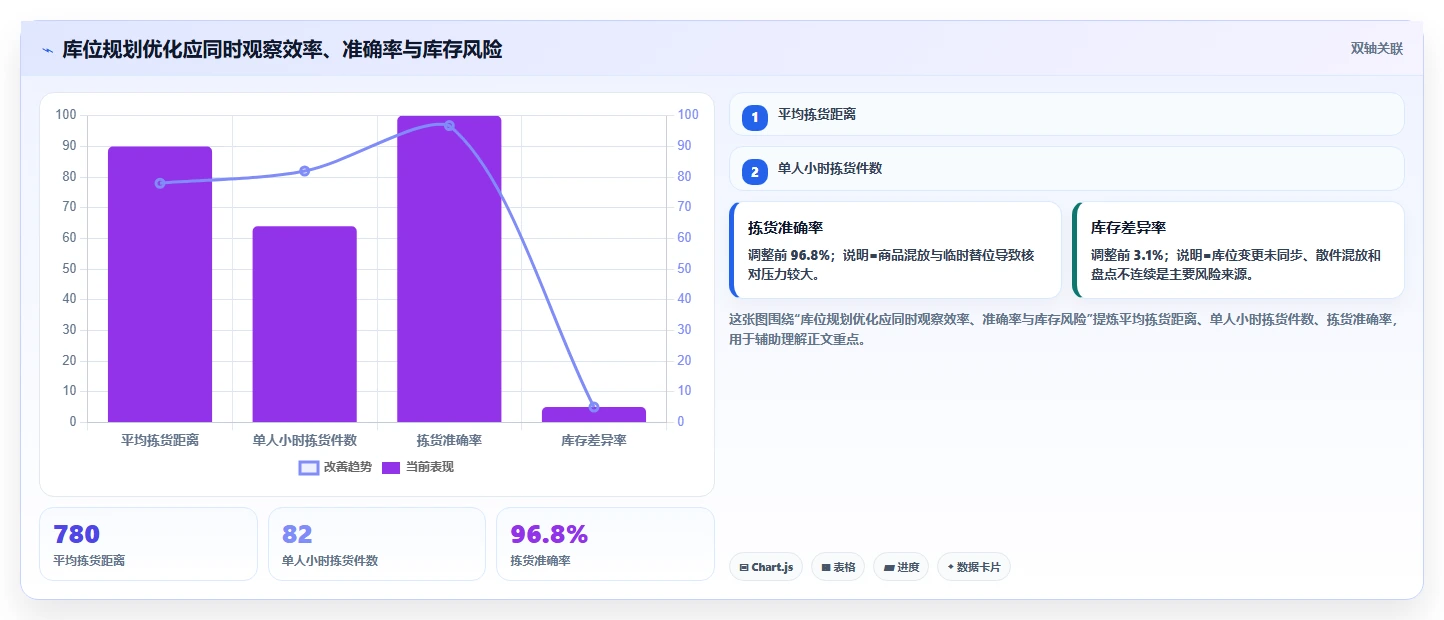The image size is (1444, 620).
Task: Click the 96.8% stat card
Action: (x=605, y=544)
